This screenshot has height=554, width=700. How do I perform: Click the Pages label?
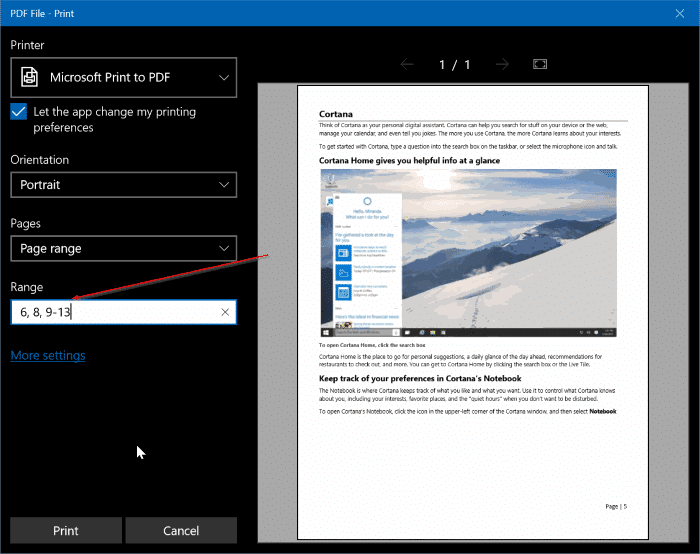(25, 223)
